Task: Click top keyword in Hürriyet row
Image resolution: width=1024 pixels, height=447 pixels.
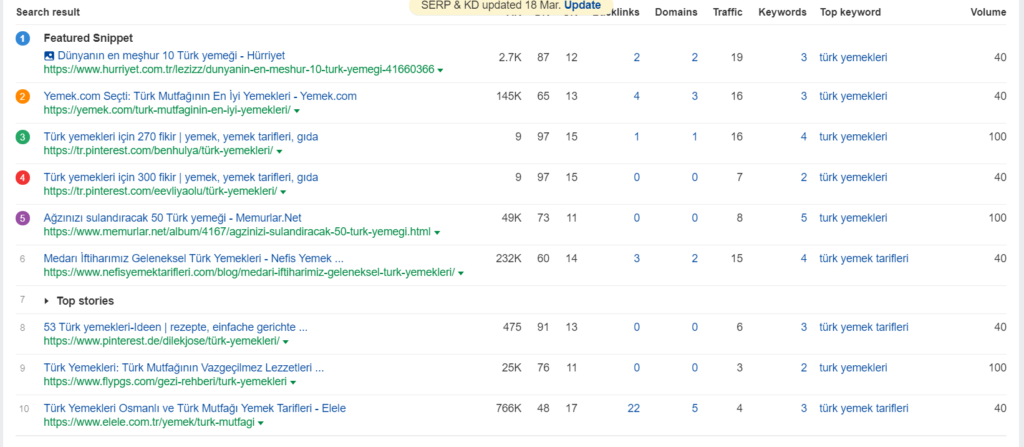Action: point(854,58)
